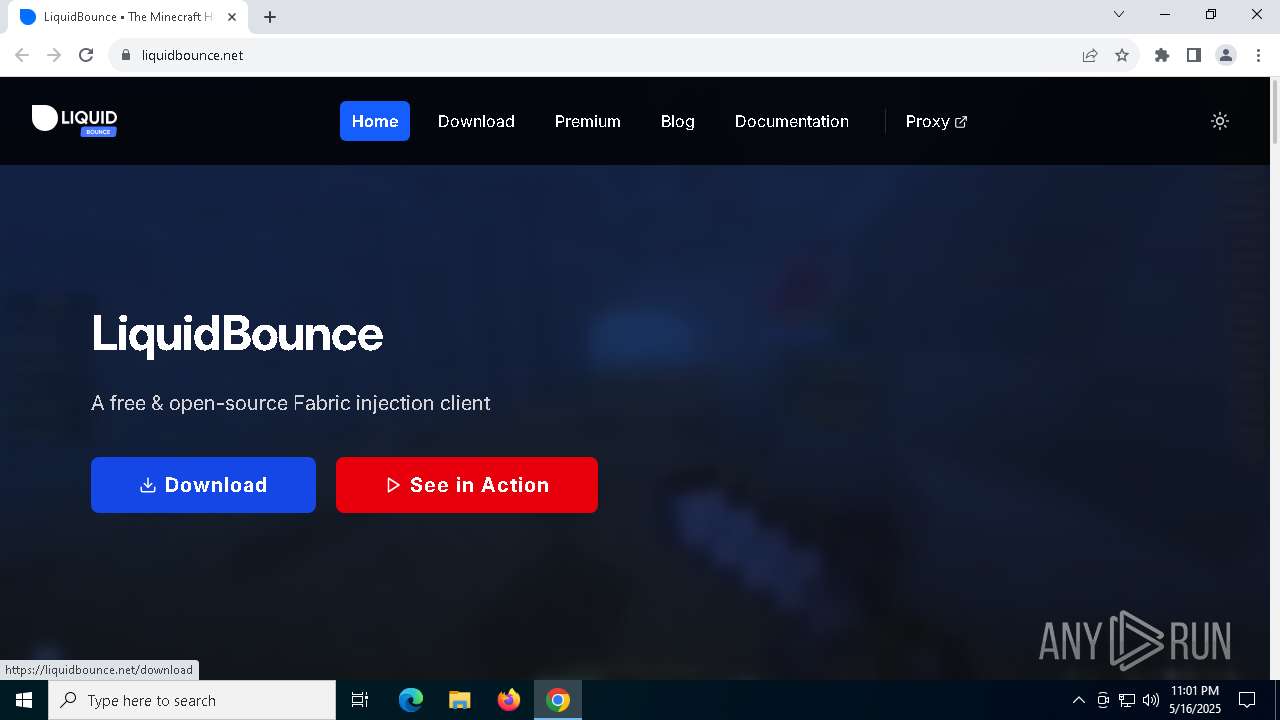Screen dimensions: 1280x720
Task: Open a new browser tab
Action: point(270,17)
